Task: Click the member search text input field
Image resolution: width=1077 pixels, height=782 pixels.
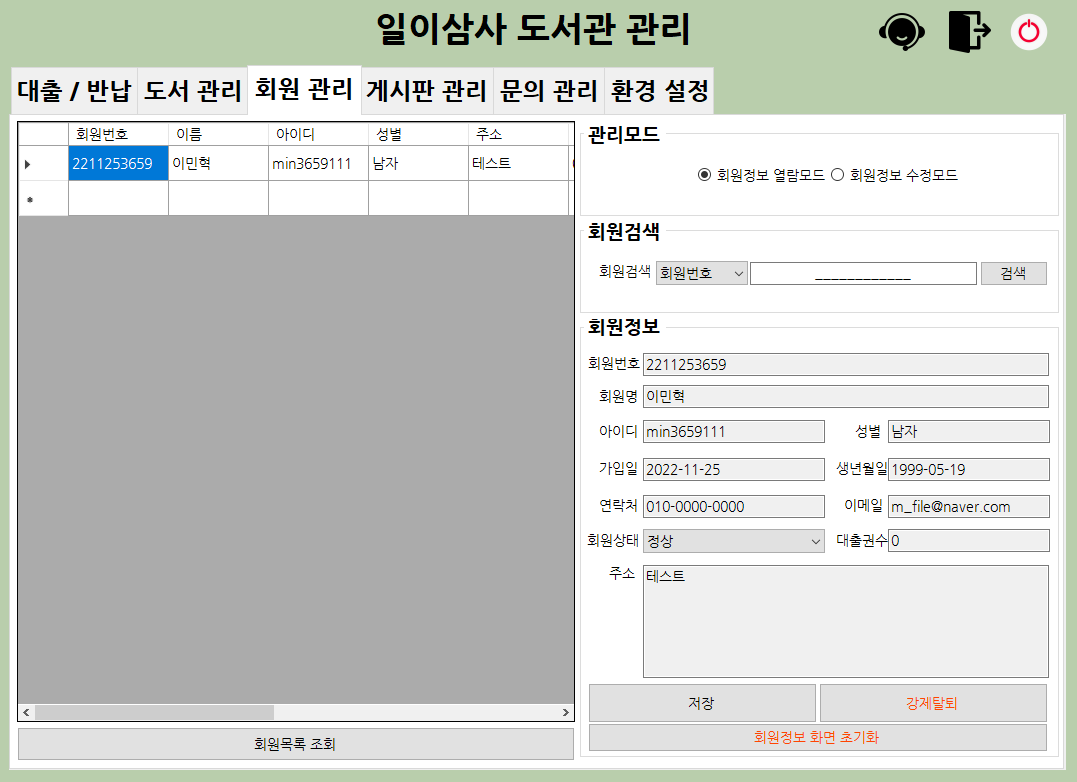Action: pyautogui.click(x=862, y=272)
